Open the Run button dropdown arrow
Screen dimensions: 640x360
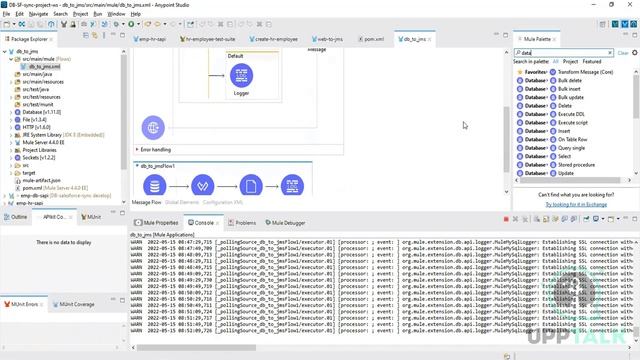[x=138, y=24]
